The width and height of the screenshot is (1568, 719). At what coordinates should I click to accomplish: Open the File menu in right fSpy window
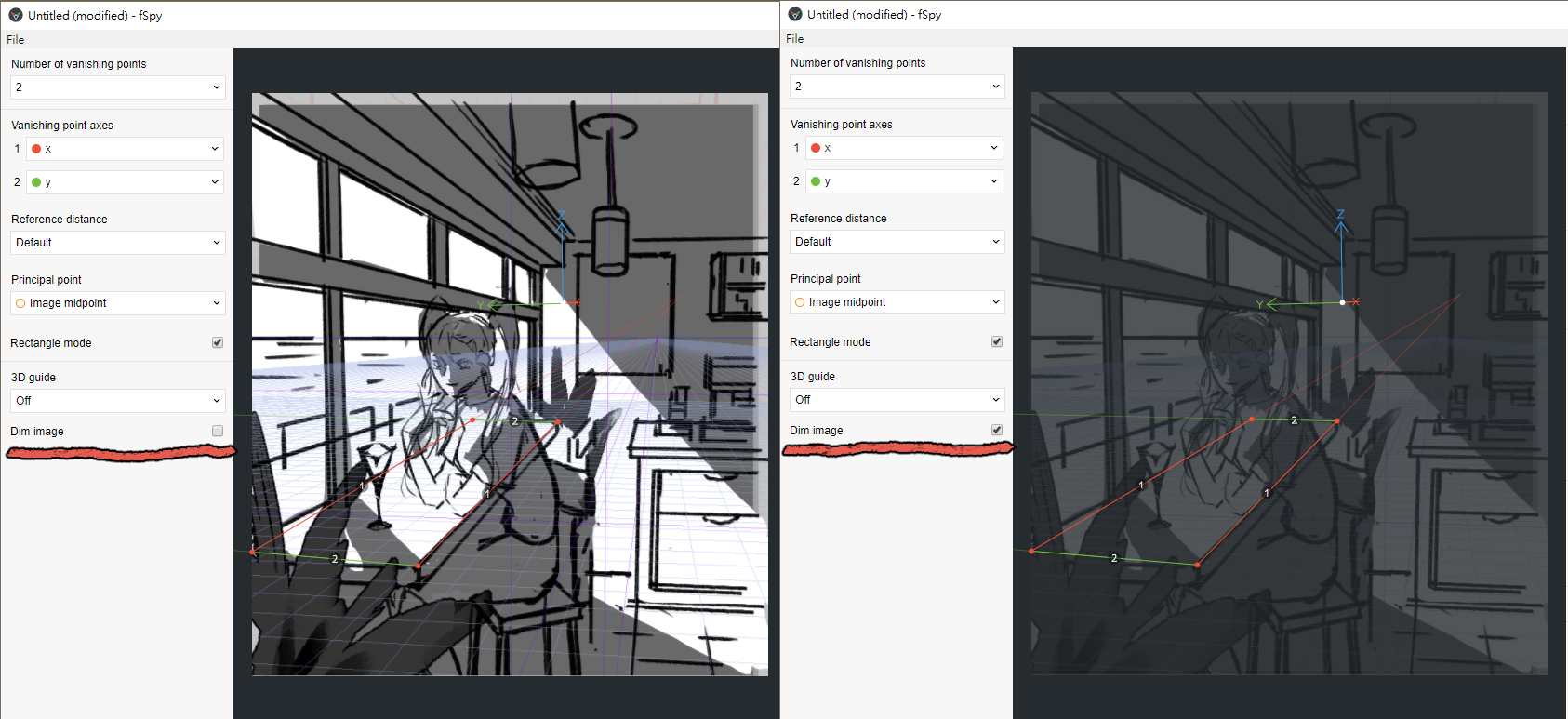[x=795, y=38]
